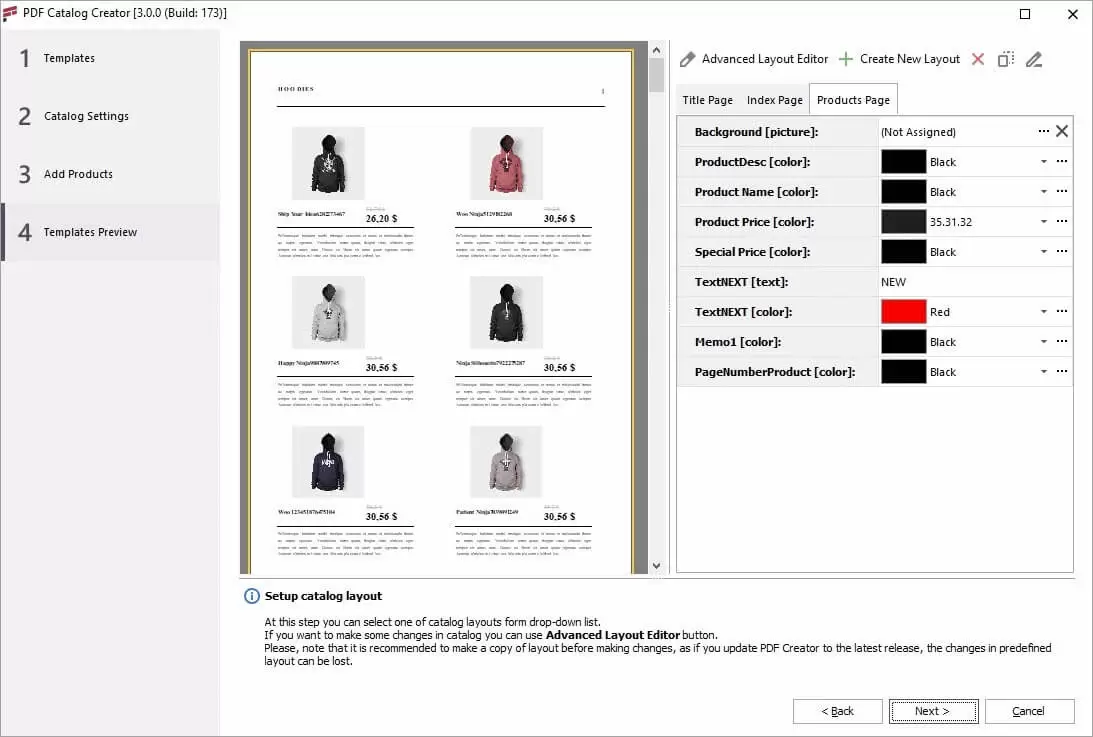Click ellipsis button for Product Price color

(x=1062, y=222)
